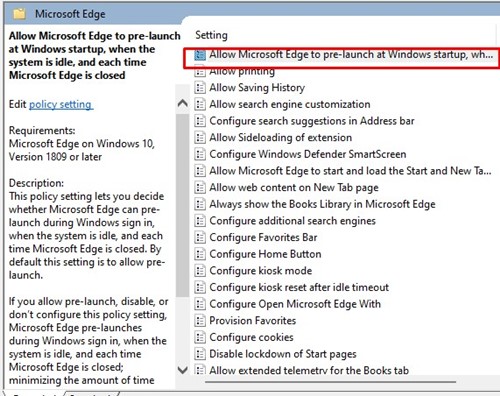Click policy icon beside 'Configure additional search engines'

pos(200,221)
